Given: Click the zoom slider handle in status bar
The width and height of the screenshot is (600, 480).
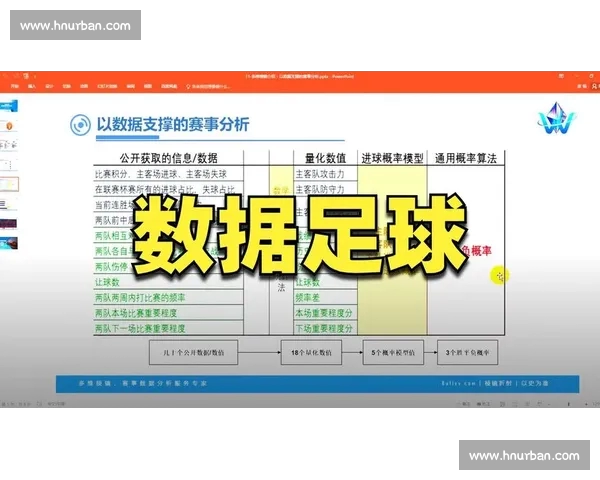Looking at the screenshot, I should click(x=568, y=404).
